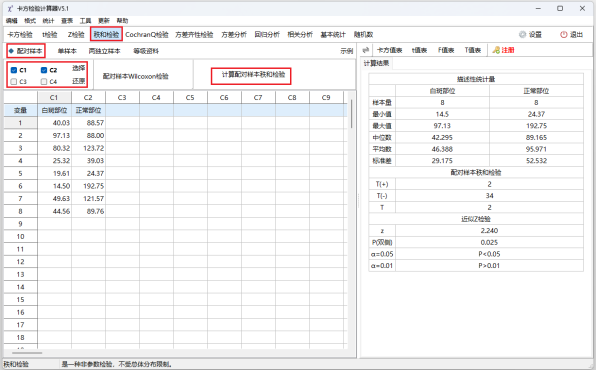Click the swap arrows icon beside 卡方值表
The image size is (596, 370).
click(366, 50)
